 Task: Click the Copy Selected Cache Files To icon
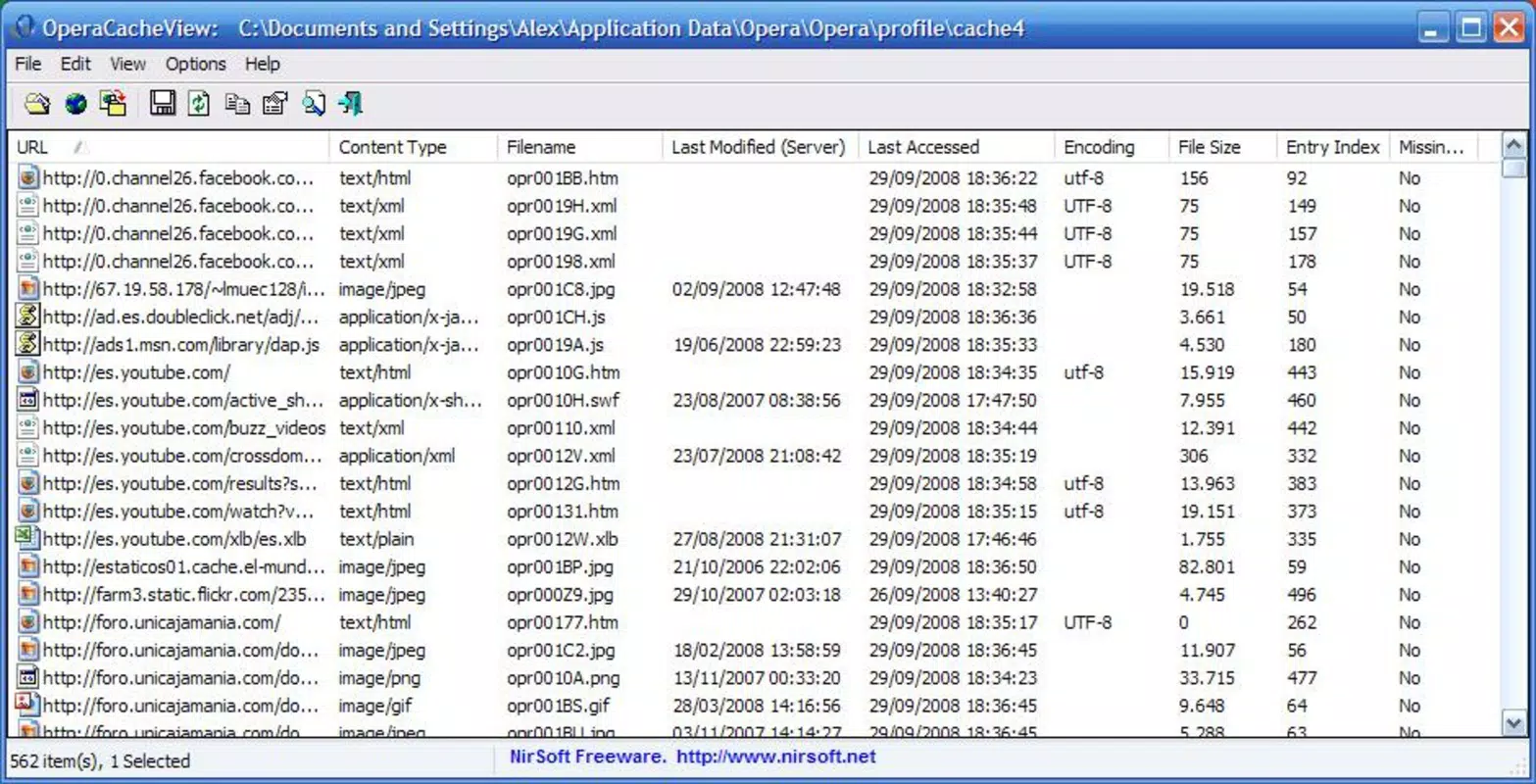[x=114, y=103]
